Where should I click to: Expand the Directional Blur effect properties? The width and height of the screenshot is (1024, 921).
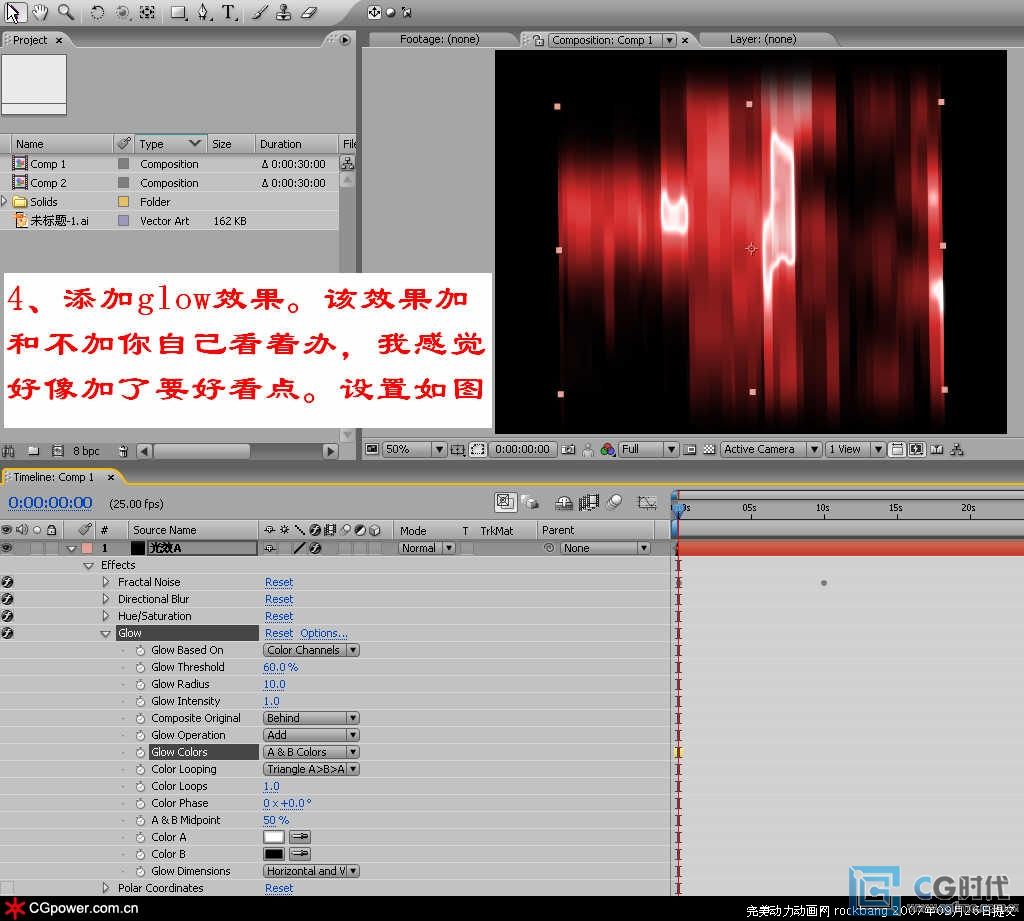(x=106, y=599)
